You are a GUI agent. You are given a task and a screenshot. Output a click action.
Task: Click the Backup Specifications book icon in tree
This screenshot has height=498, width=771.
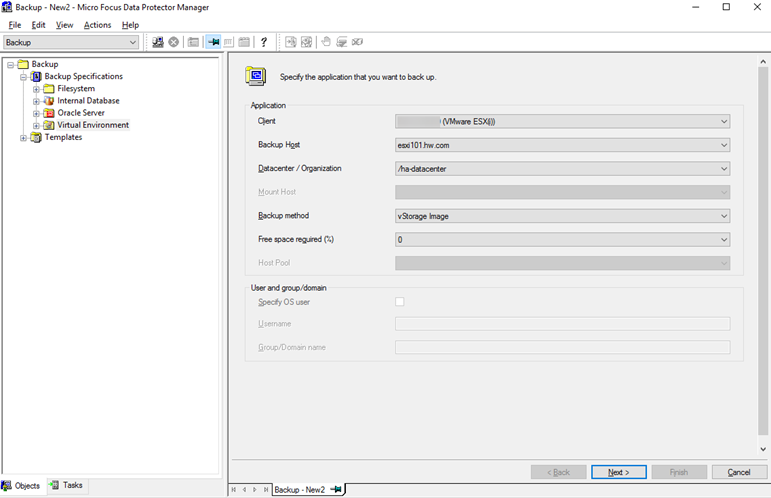pyautogui.click(x=36, y=77)
